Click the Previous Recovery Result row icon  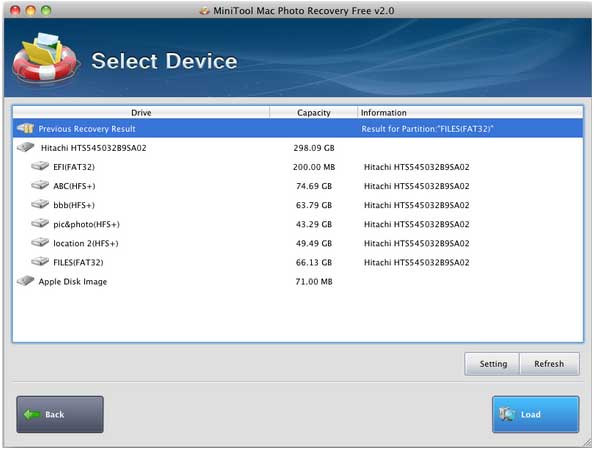[x=25, y=128]
